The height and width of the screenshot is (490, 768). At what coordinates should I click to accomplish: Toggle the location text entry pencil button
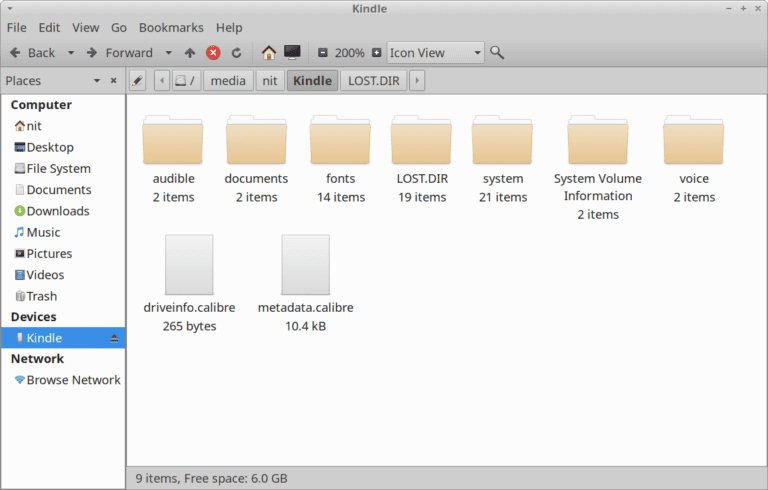(x=138, y=81)
